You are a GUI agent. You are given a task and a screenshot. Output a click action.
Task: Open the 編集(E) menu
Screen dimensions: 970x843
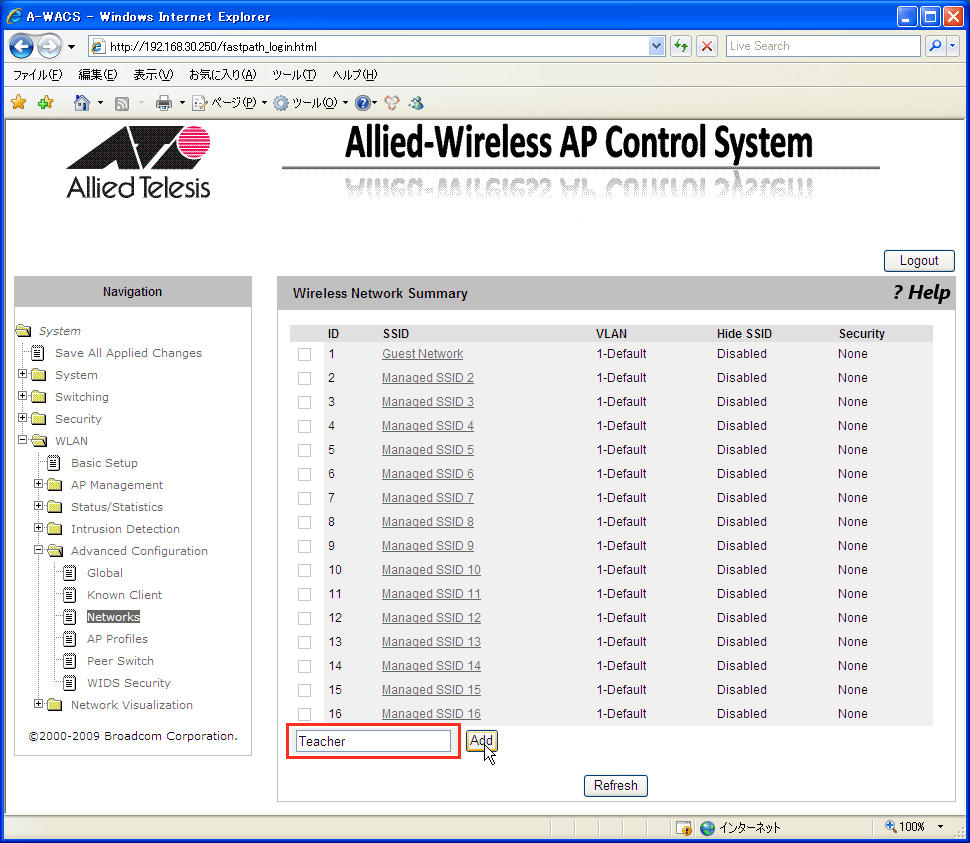(98, 75)
